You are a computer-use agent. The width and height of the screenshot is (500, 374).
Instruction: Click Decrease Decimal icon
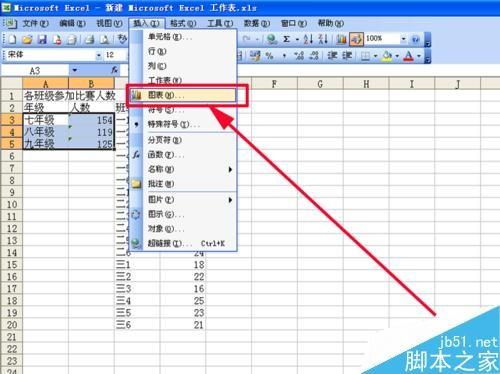click(314, 56)
